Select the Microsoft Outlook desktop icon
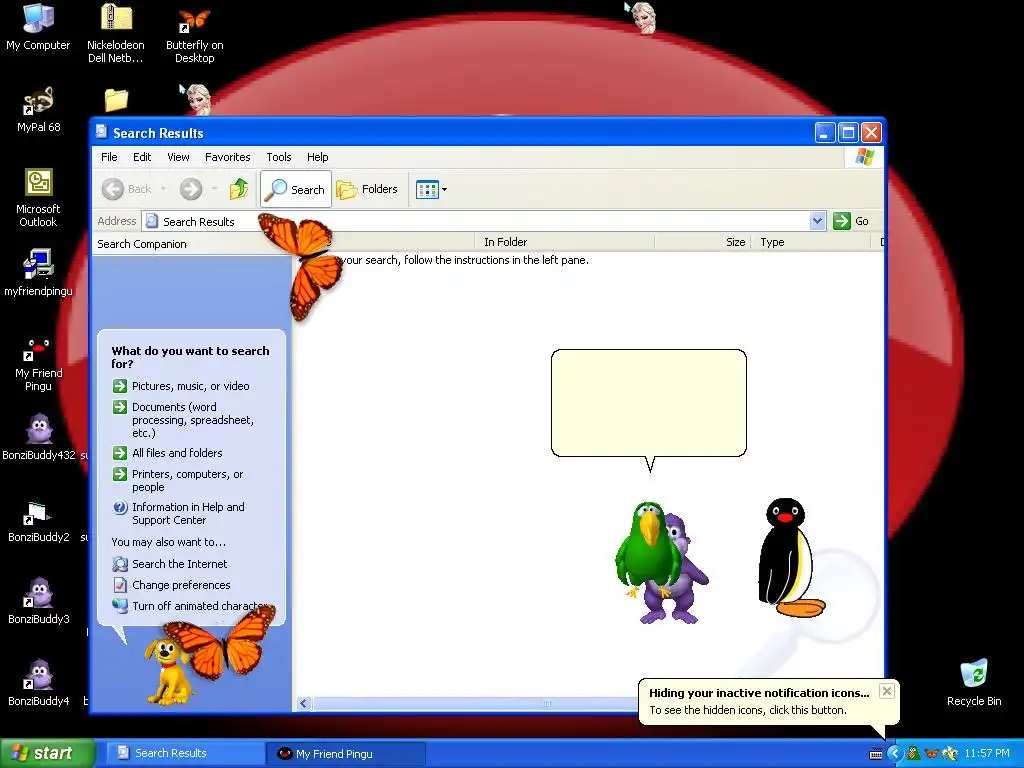Screen dimensions: 1024x768 tap(38, 198)
